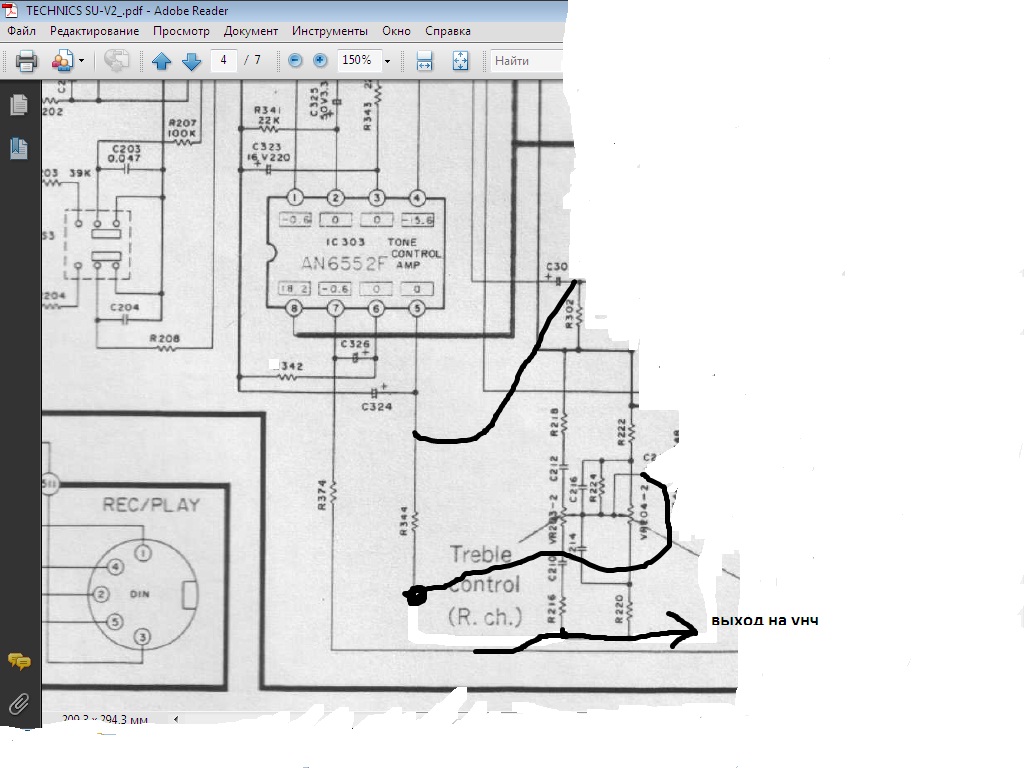Click the Adobe Reader PDF title icon
The width and height of the screenshot is (1024, 768).
point(10,10)
